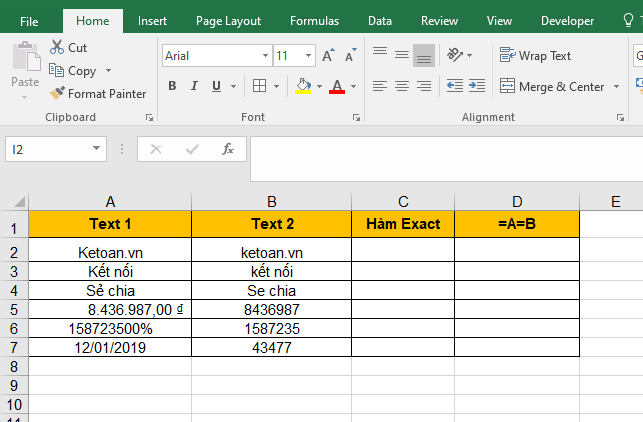The height and width of the screenshot is (422, 643).
Task: Toggle Underline formatting
Action: pos(216,86)
